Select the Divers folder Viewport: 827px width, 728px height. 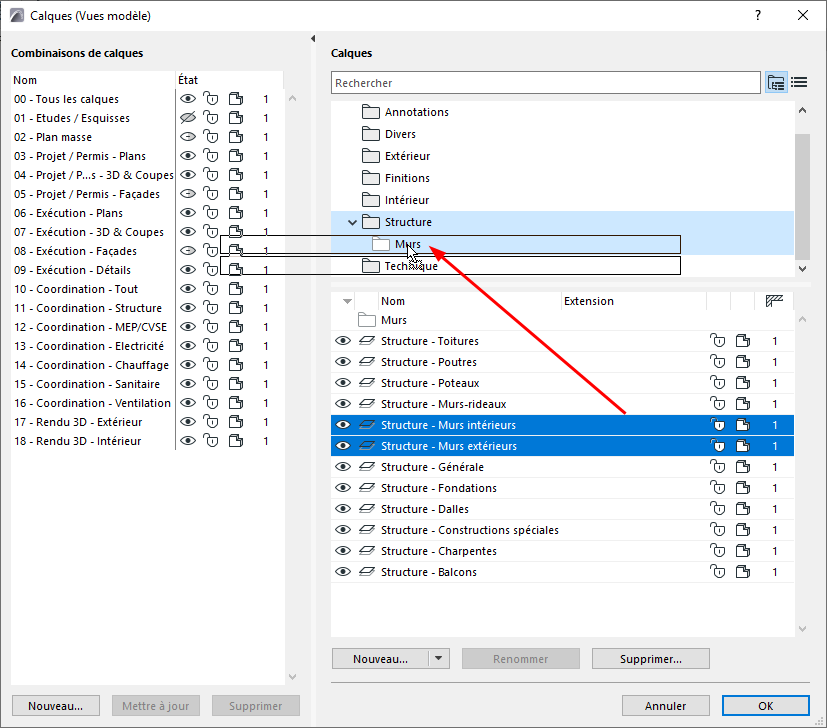pyautogui.click(x=400, y=134)
